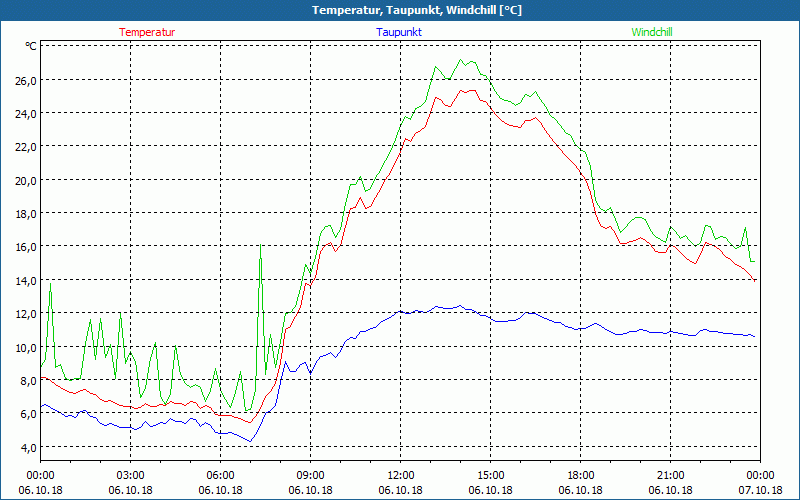
Task: Click the '10,0' y-axis value
Action: coord(26,347)
